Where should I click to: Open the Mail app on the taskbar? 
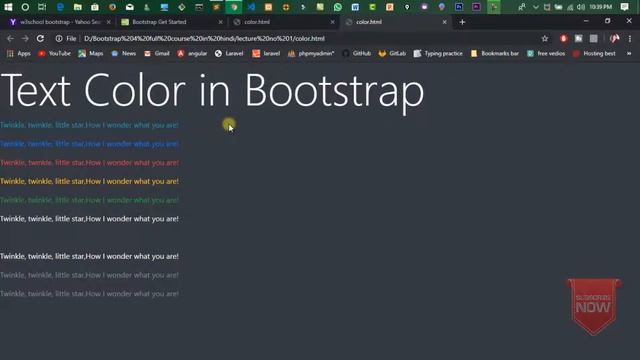[x=129, y=7]
